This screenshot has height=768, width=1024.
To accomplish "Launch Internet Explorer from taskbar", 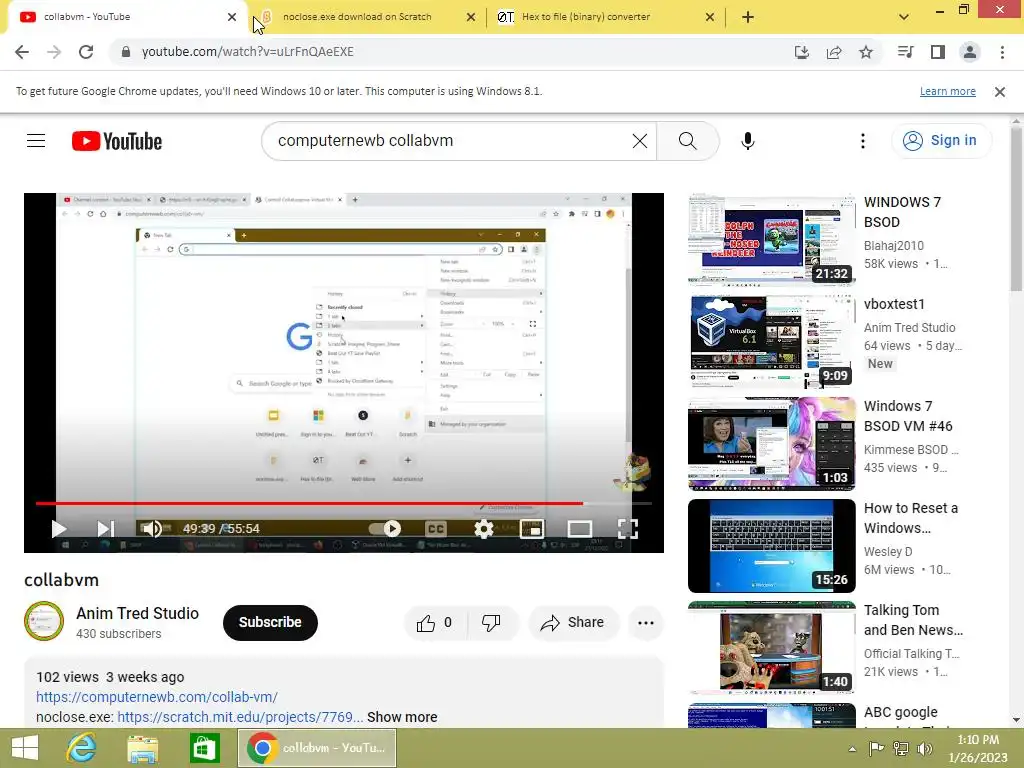I will click(81, 748).
